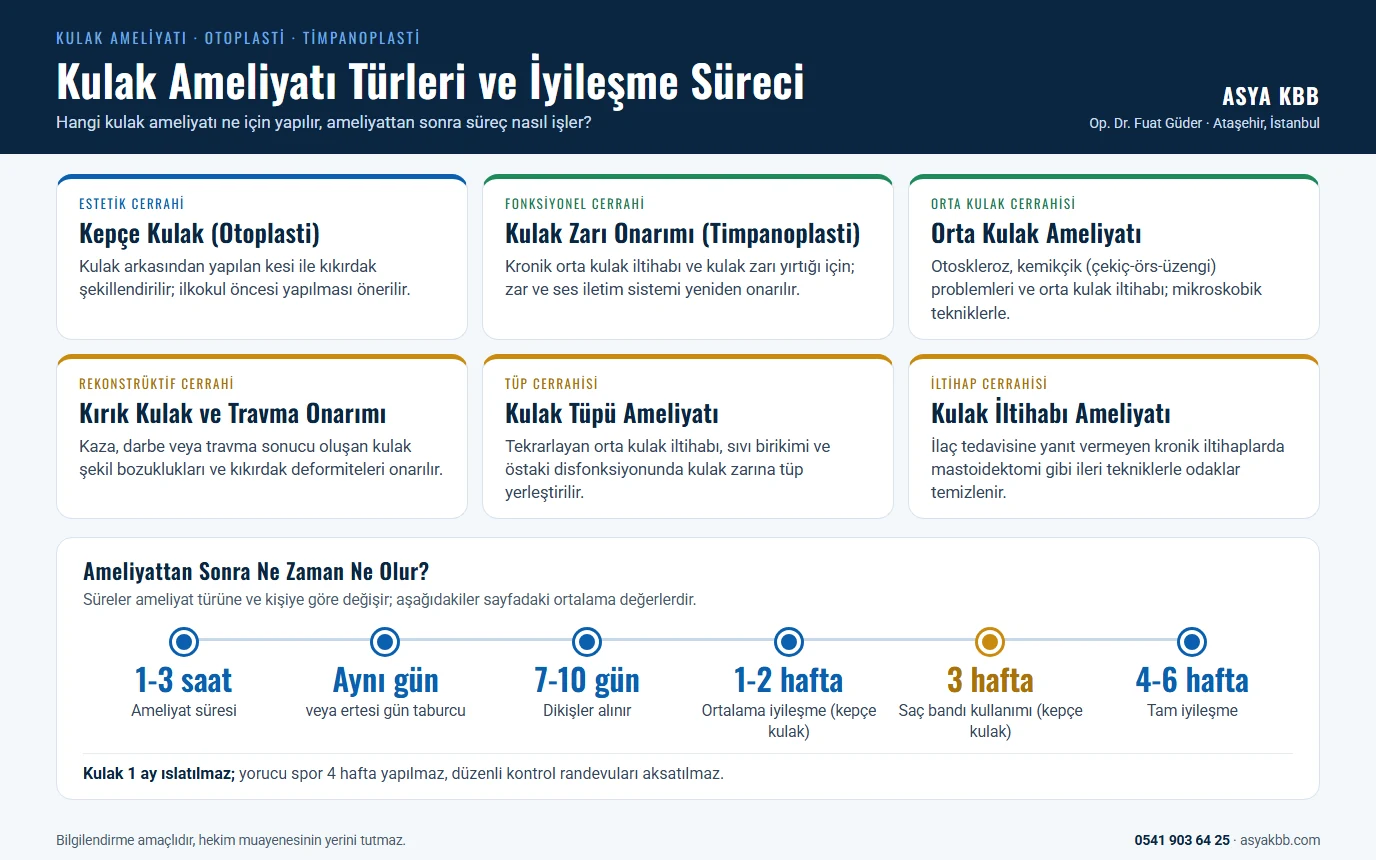
Task: Select the "Kulak Tüpü Ameliyatı" card title
Action: pyautogui.click(x=612, y=413)
